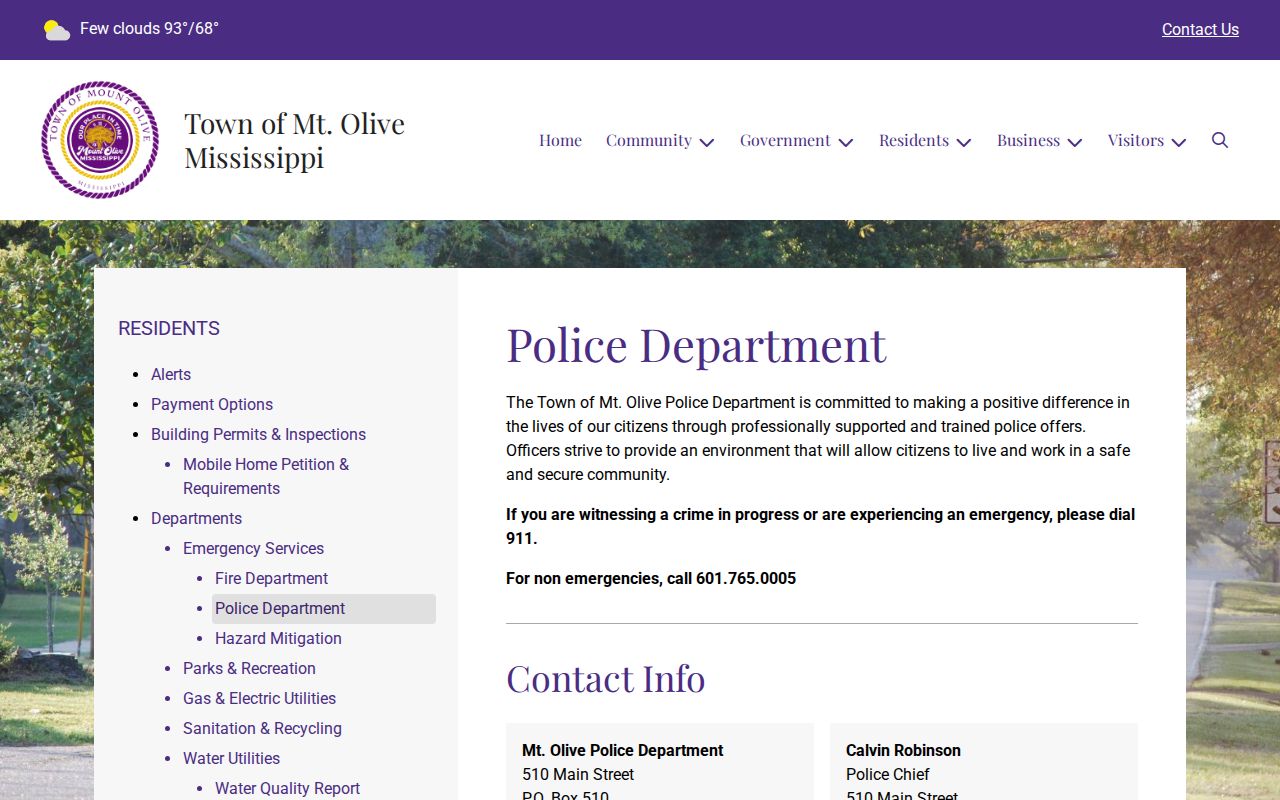Expand the Government menu chevron
Image resolution: width=1280 pixels, height=800 pixels.
click(846, 142)
